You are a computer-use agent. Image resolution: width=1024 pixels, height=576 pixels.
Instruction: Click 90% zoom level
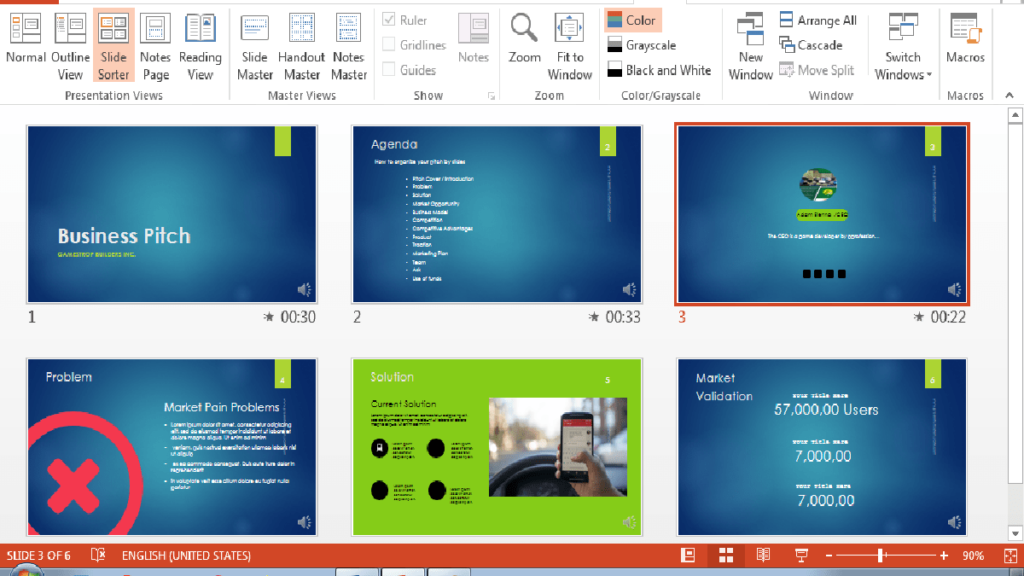click(973, 556)
